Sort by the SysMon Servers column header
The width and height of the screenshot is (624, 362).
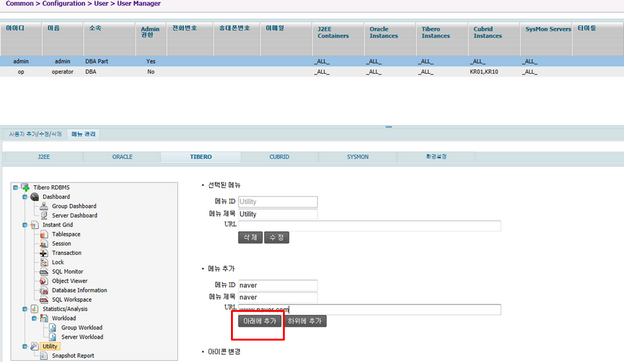click(x=546, y=39)
